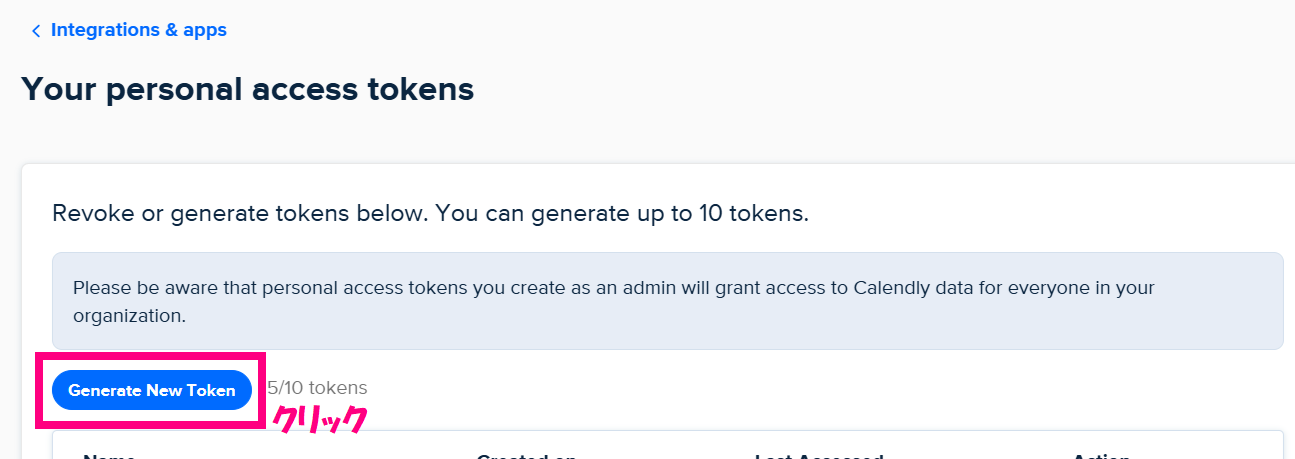This screenshot has height=459, width=1295.
Task: Open the Integrations & apps link
Action: [x=139, y=30]
